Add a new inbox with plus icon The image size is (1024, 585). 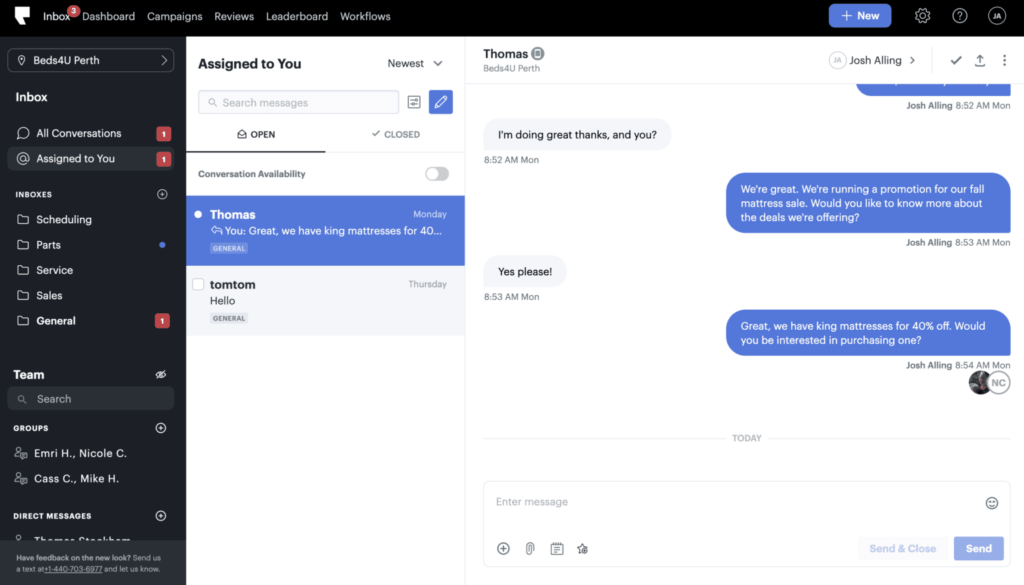point(162,194)
